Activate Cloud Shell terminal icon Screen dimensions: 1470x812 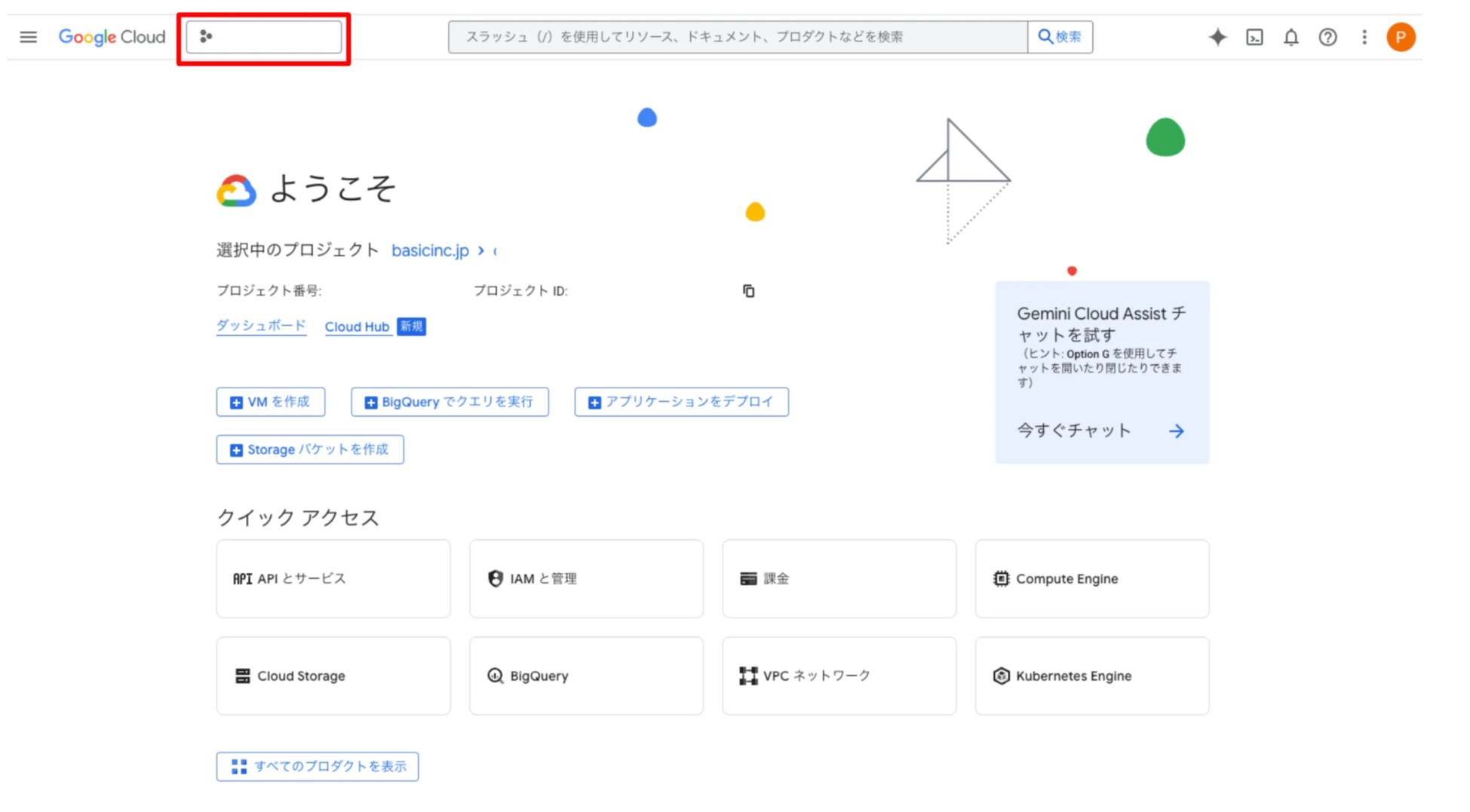1254,37
